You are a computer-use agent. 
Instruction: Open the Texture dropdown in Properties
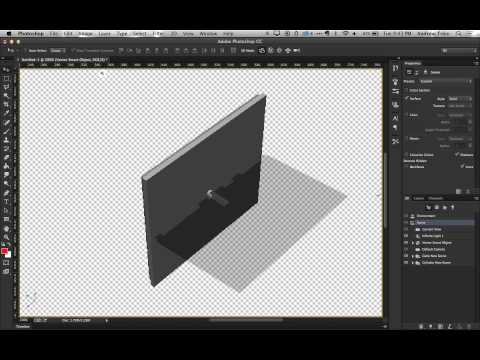click(x=460, y=106)
